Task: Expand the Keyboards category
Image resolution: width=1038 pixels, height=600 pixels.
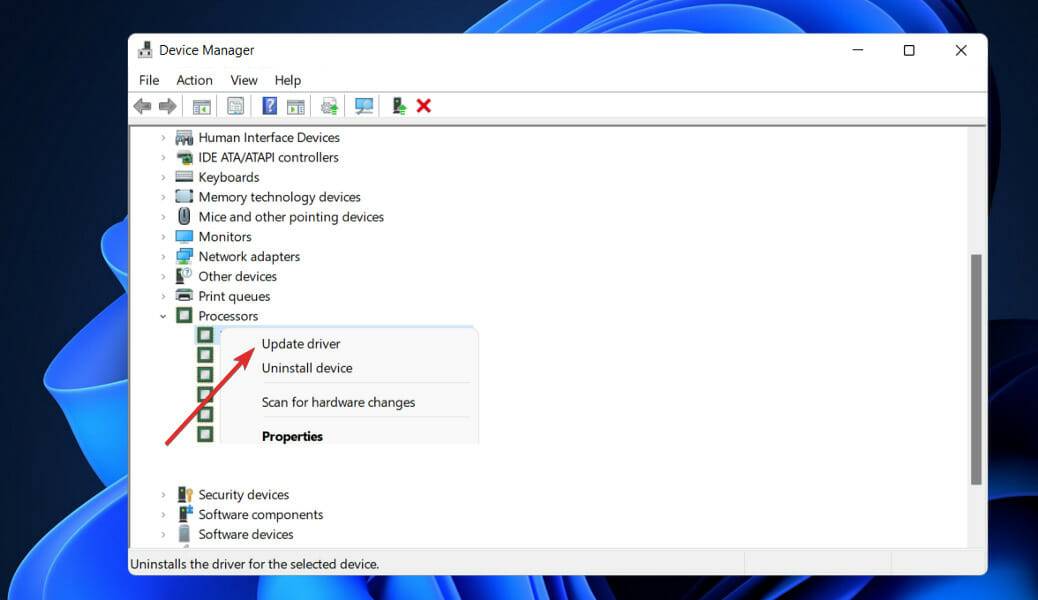Action: (163, 176)
